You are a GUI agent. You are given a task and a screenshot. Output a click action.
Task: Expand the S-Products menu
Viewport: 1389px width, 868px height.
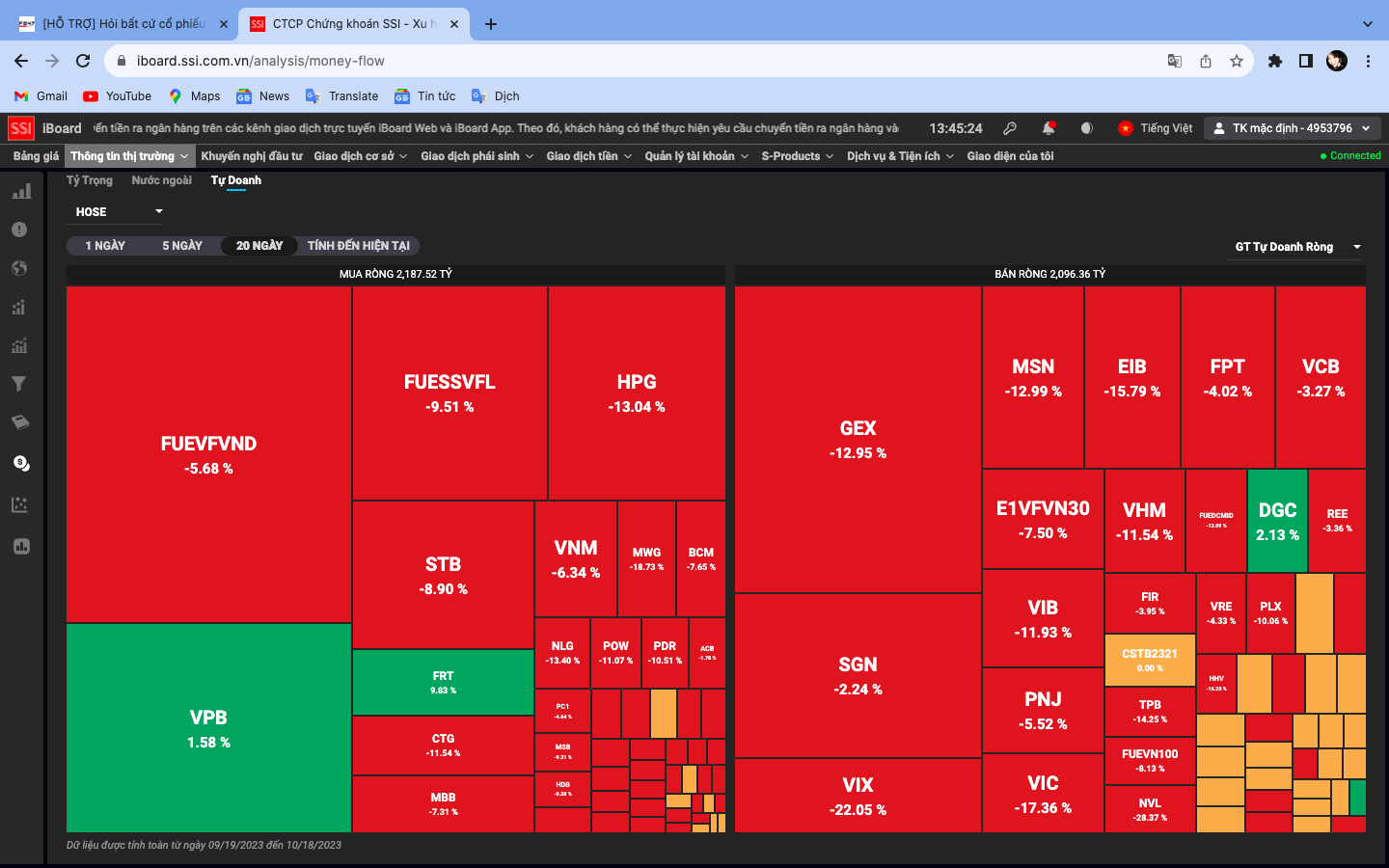tap(798, 156)
